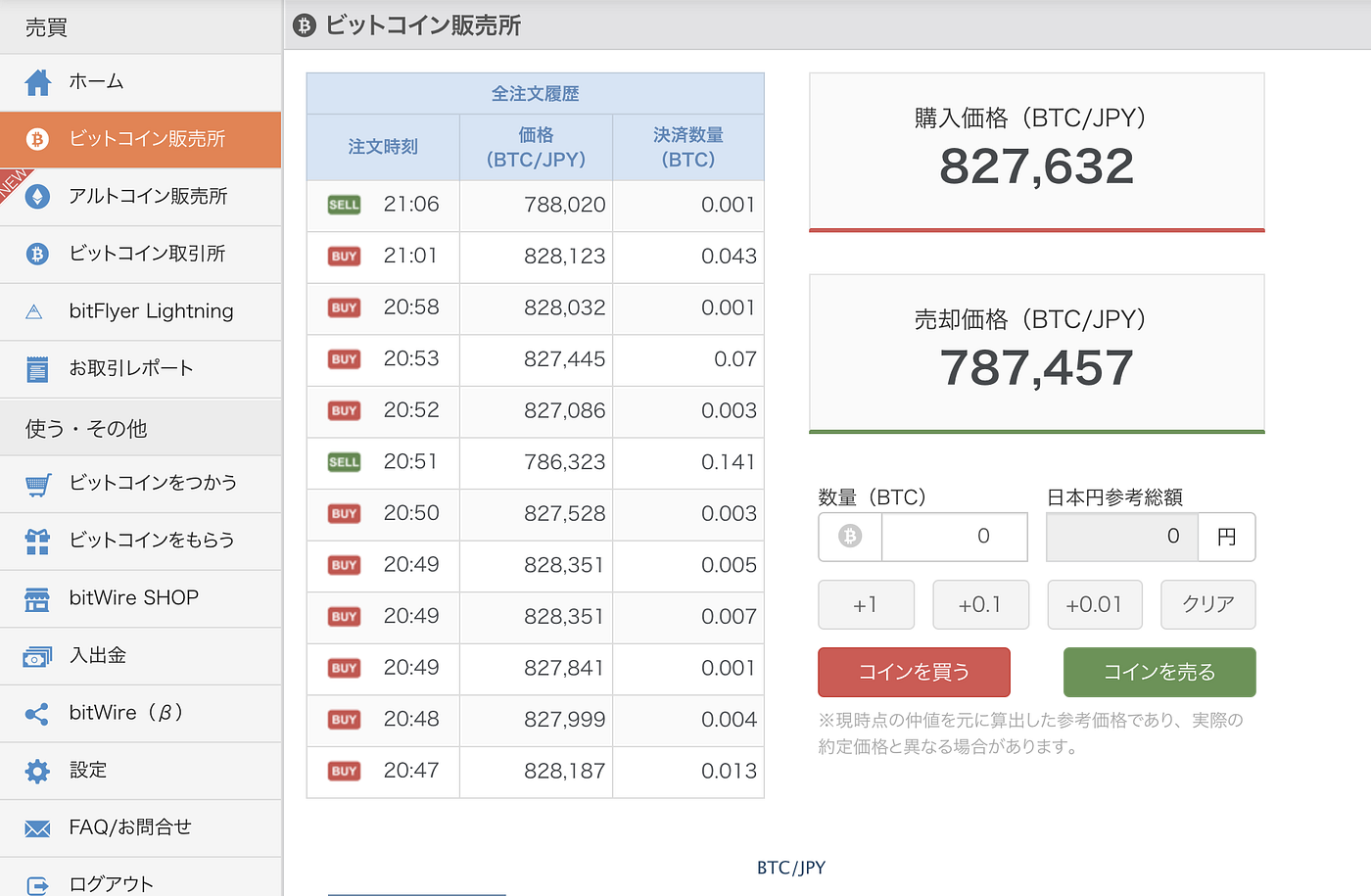Click the bitFlyer Lightning triangle icon

tap(34, 312)
